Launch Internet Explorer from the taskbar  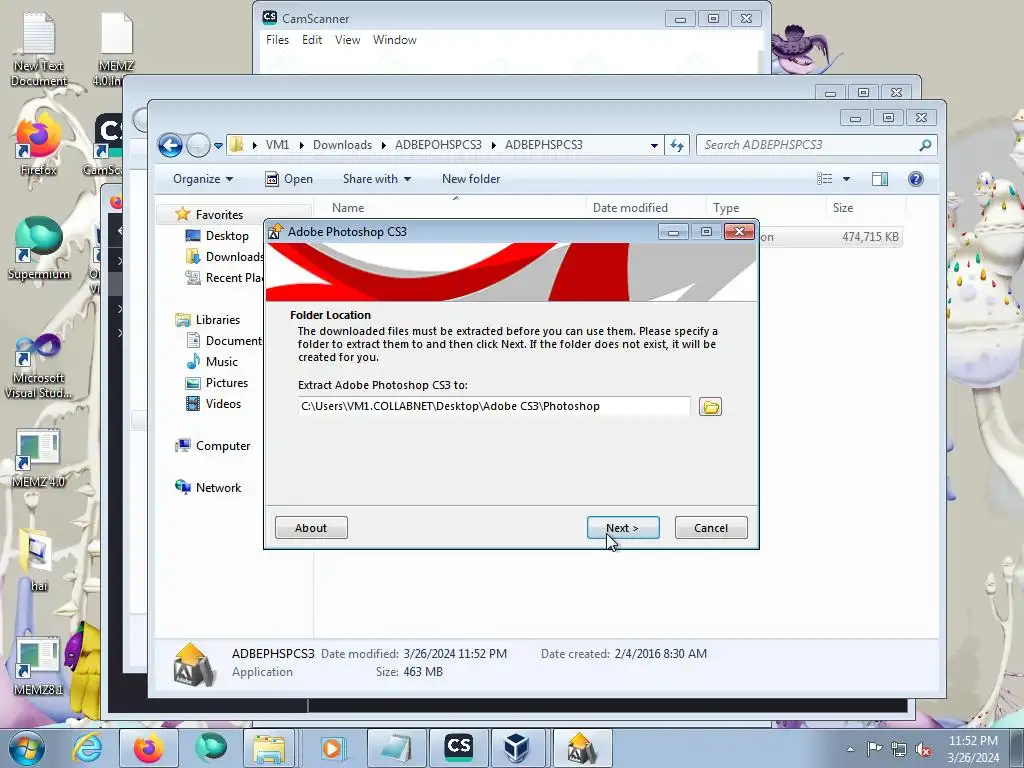click(89, 748)
